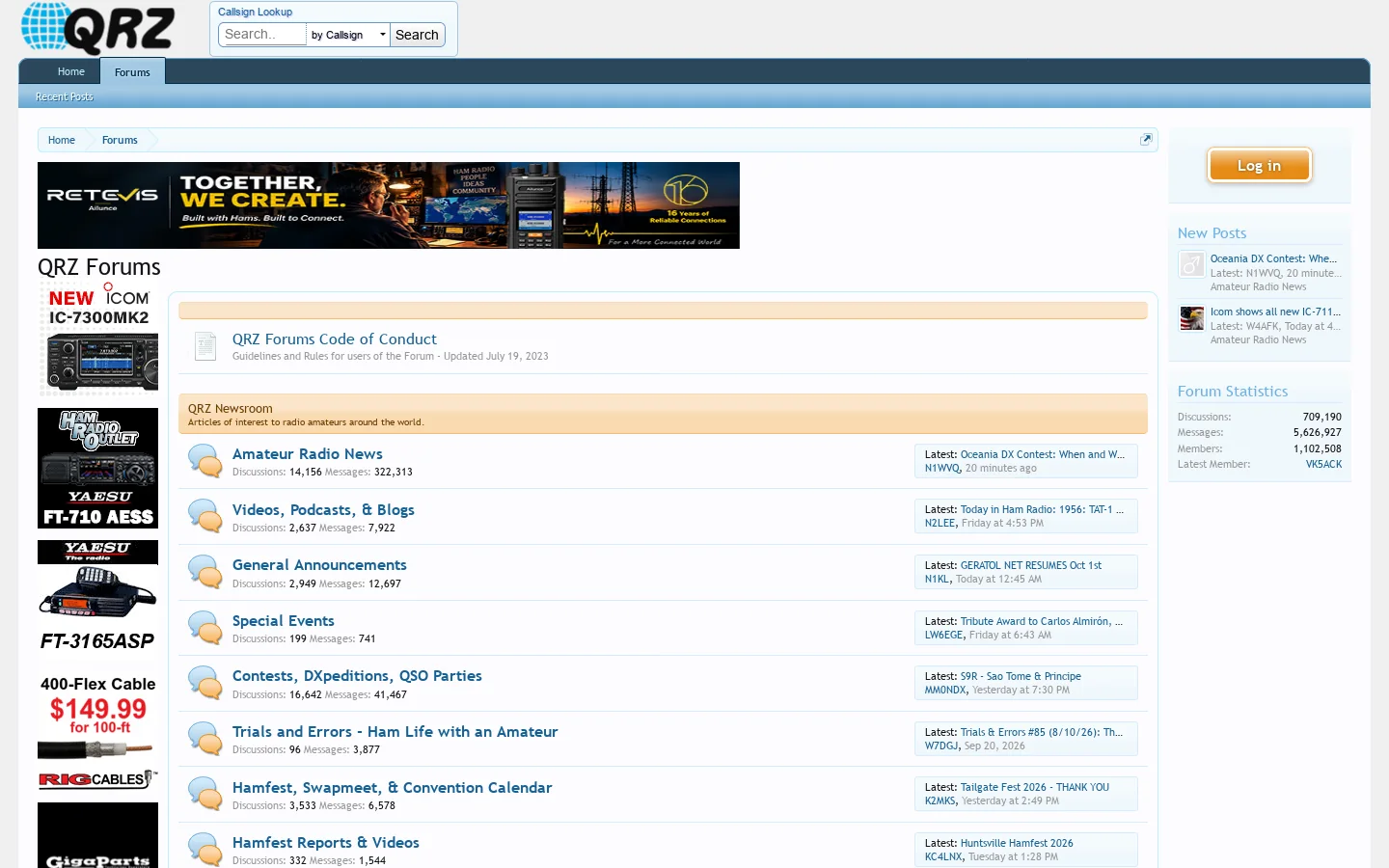Open the Retevis banner advertisement

point(389,205)
